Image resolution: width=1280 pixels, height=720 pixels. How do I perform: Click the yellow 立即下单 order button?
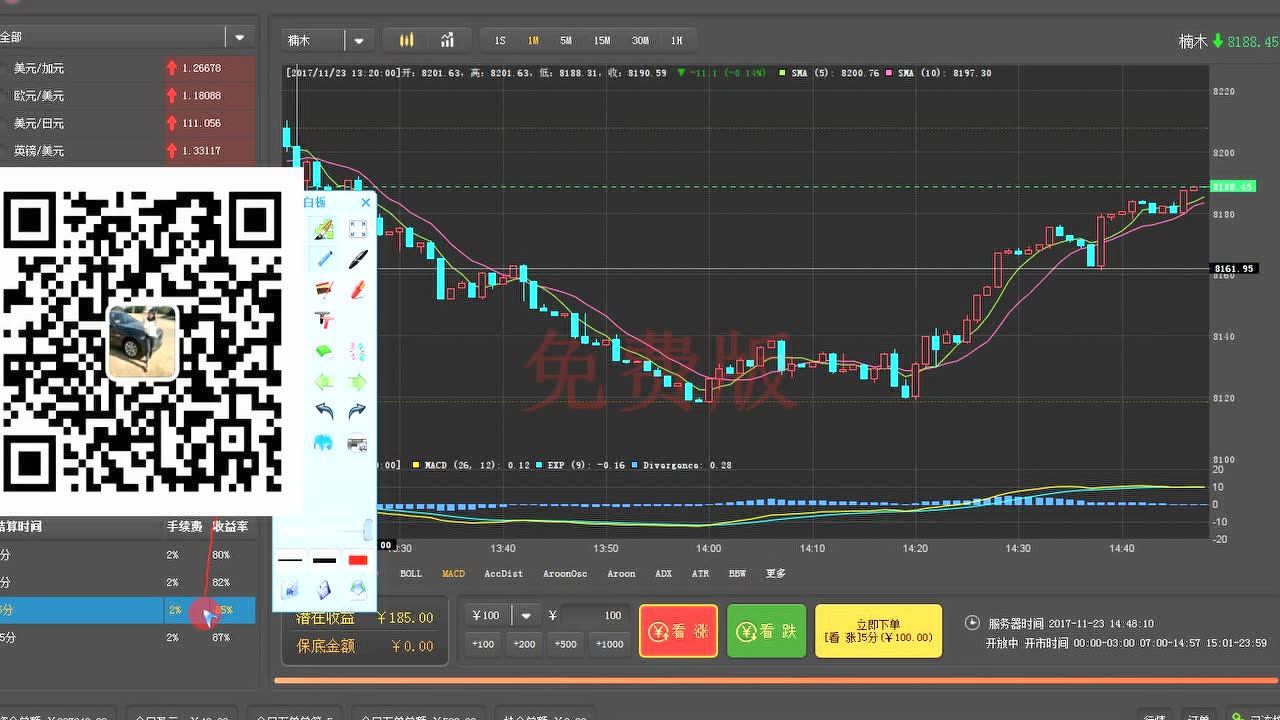click(878, 631)
